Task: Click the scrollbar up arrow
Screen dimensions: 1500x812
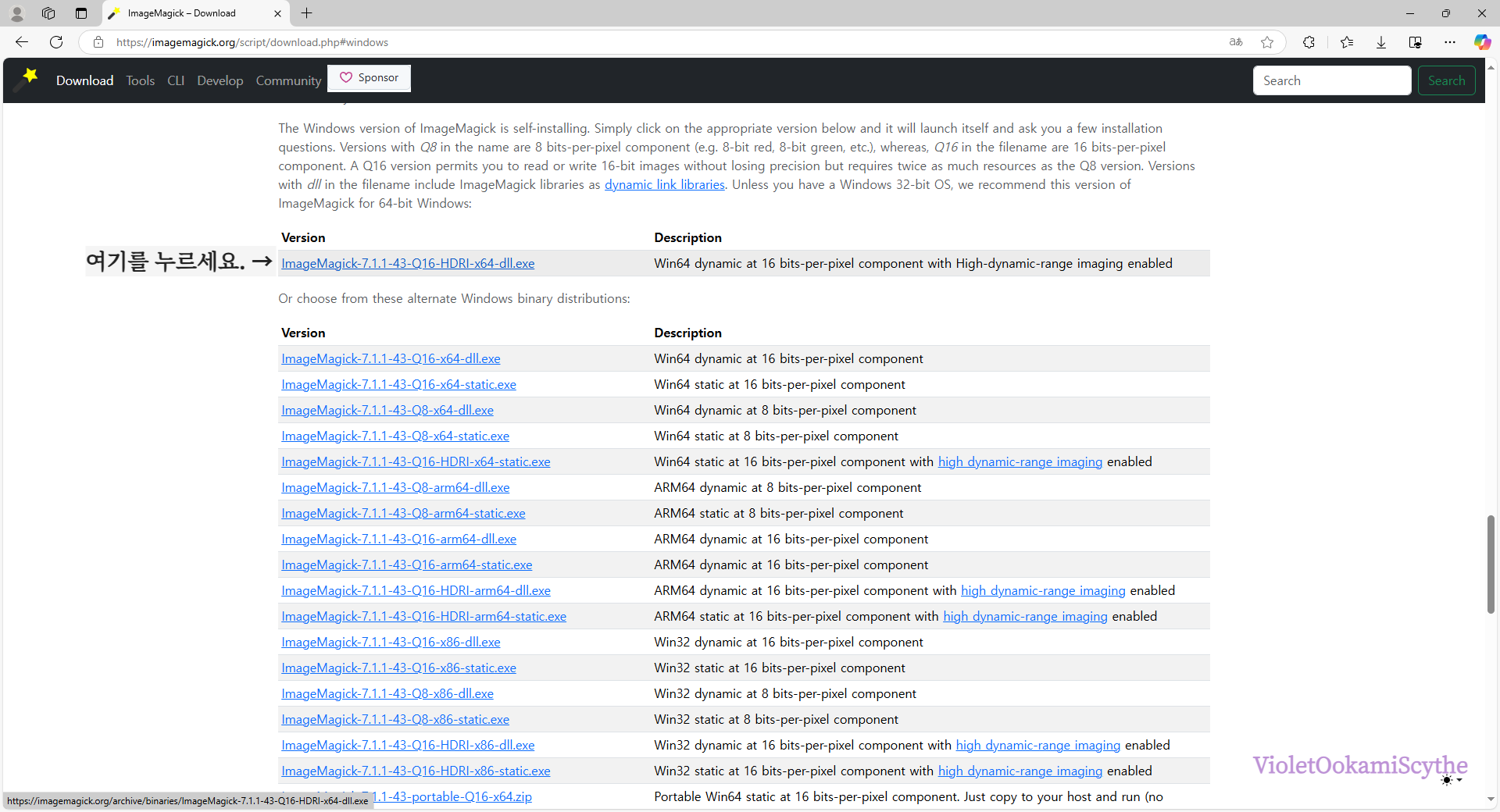Action: point(1491,68)
